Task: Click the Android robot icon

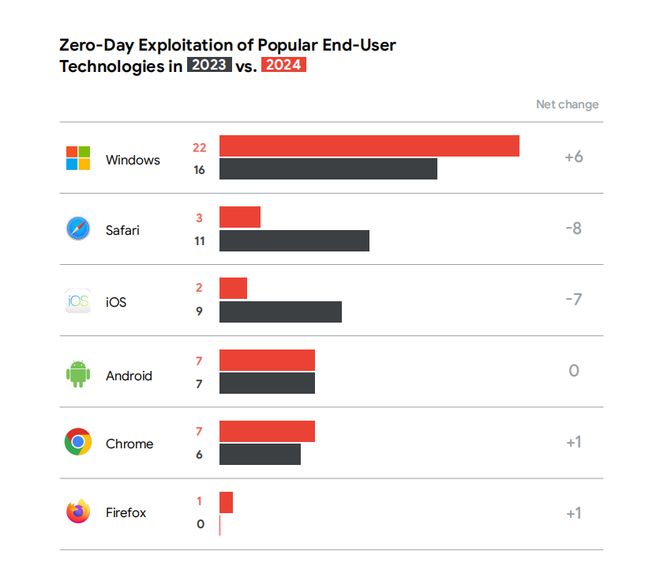Action: pyautogui.click(x=78, y=374)
